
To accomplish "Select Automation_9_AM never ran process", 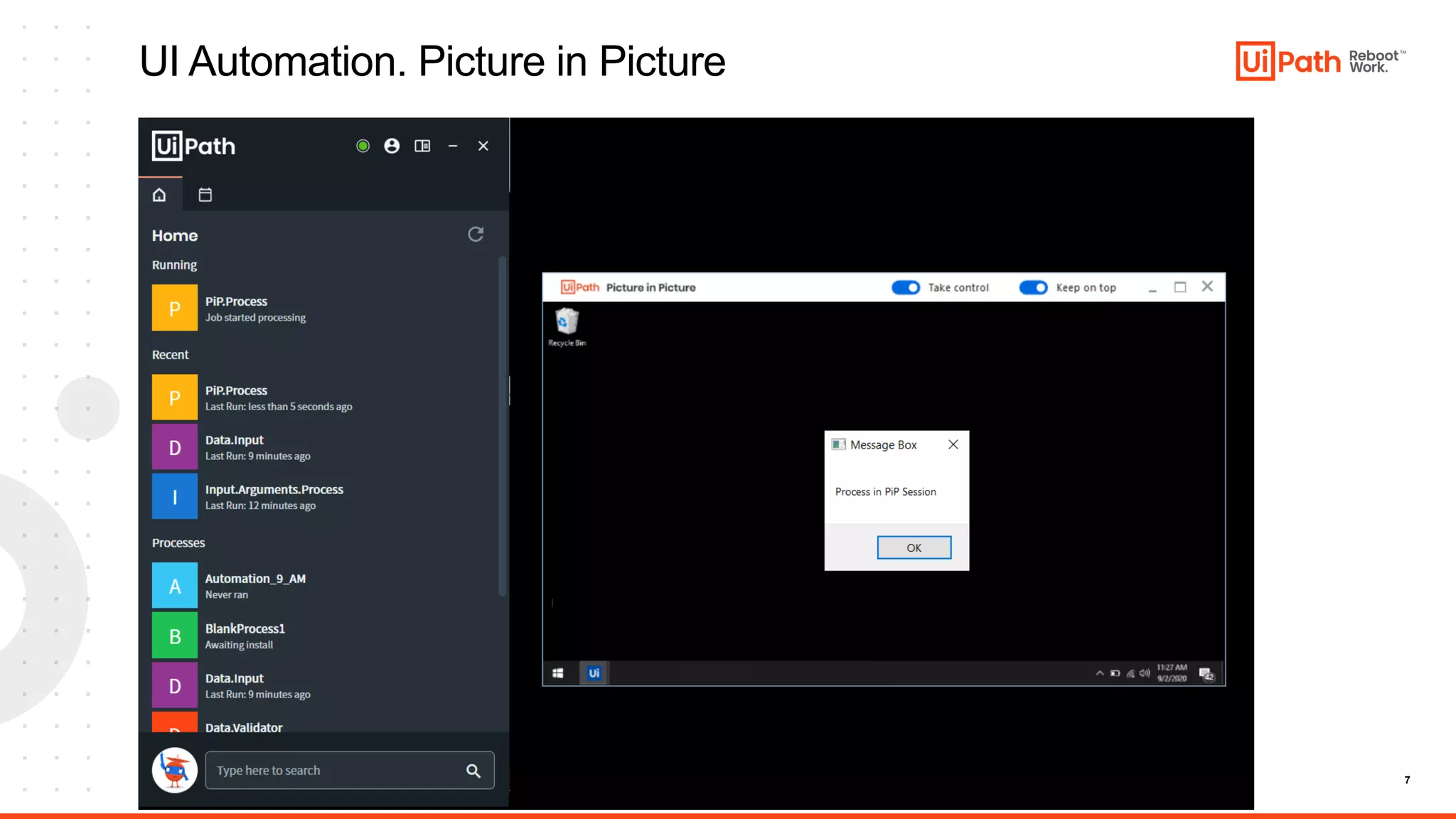I will [323, 586].
